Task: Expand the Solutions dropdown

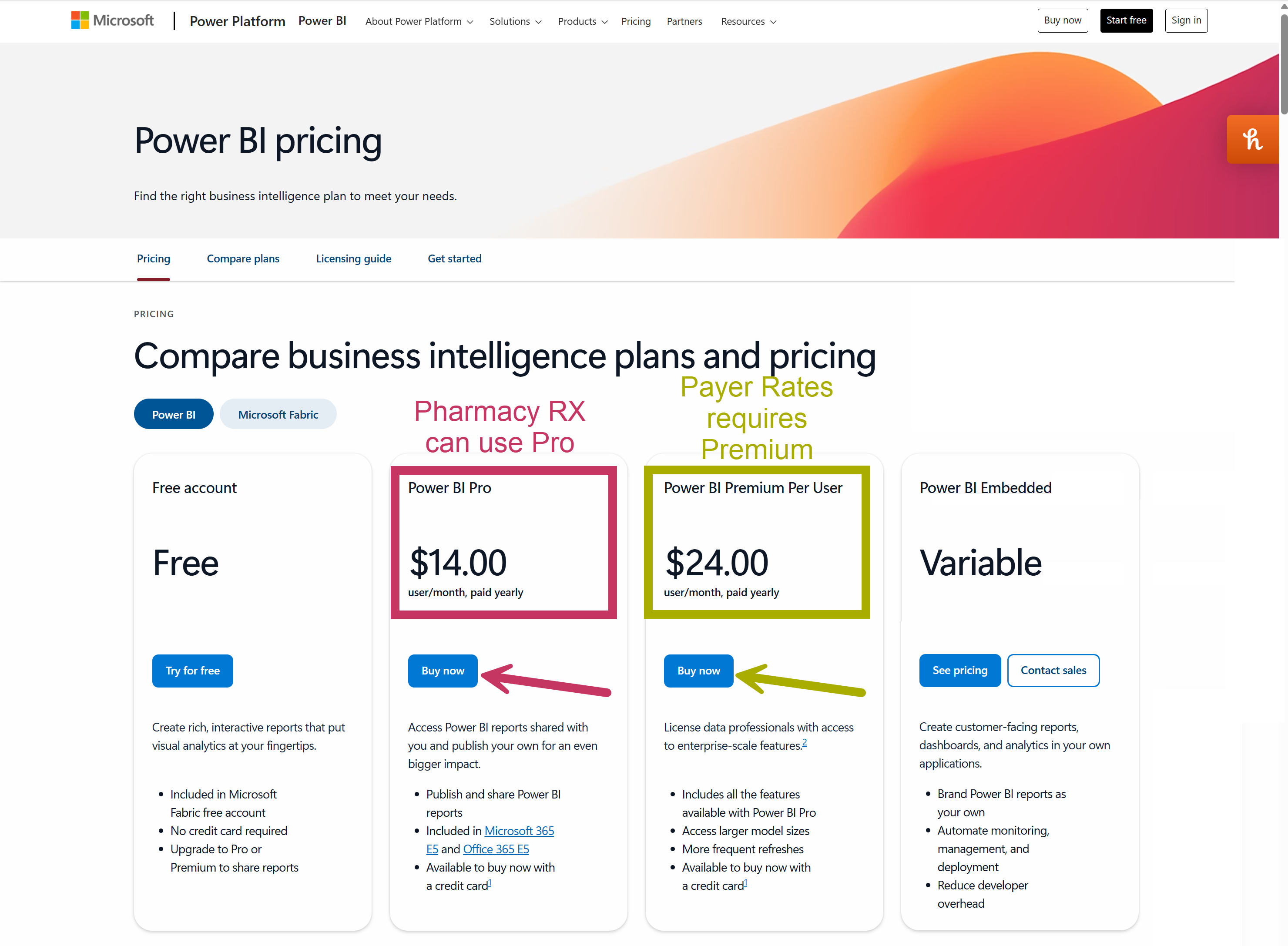Action: (x=515, y=21)
